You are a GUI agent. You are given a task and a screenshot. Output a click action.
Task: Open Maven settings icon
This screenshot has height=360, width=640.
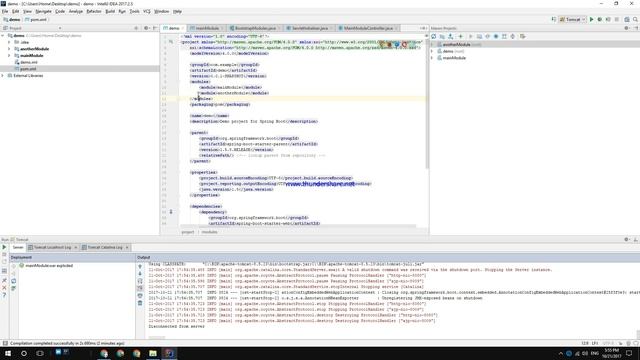(522, 36)
